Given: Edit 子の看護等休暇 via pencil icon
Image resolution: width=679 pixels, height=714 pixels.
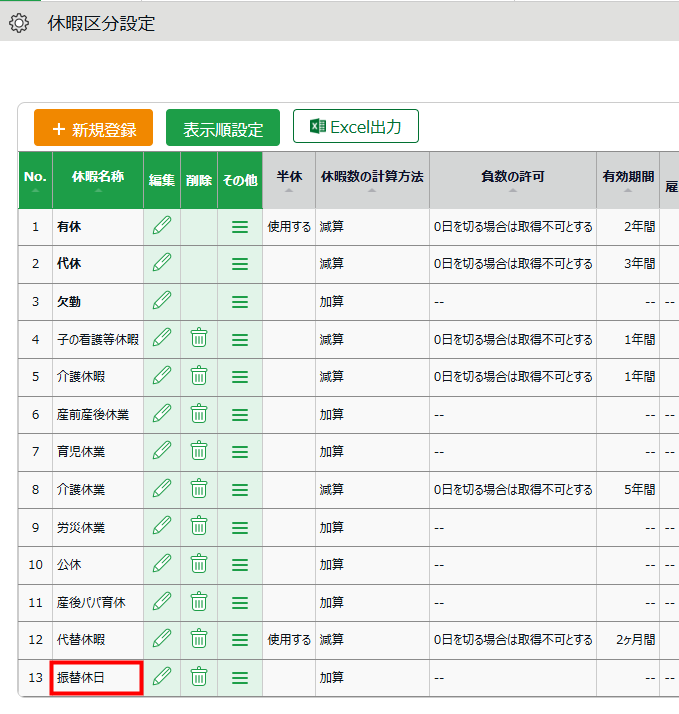Looking at the screenshot, I should [162, 338].
